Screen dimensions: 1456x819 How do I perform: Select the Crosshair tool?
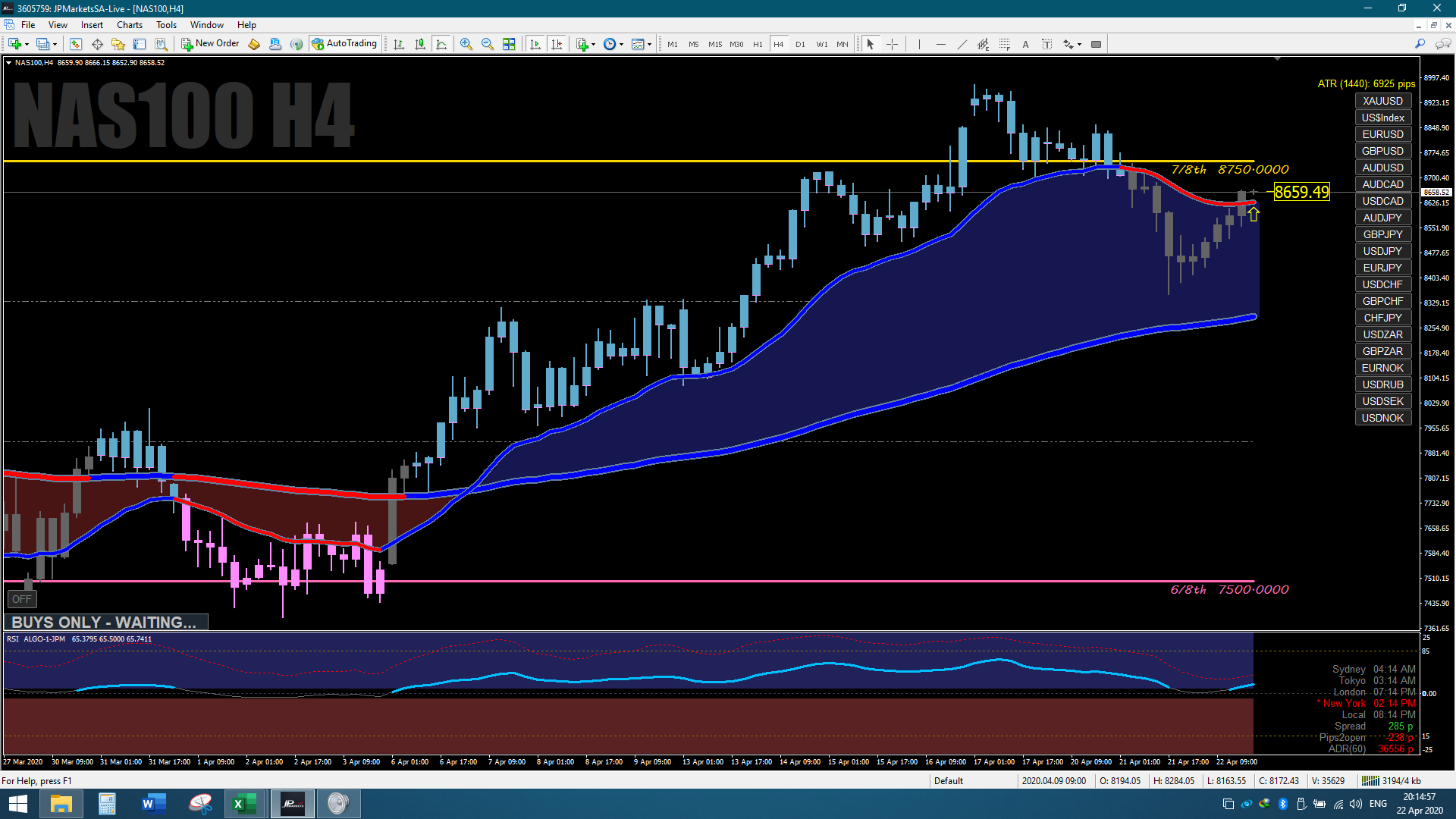click(892, 44)
